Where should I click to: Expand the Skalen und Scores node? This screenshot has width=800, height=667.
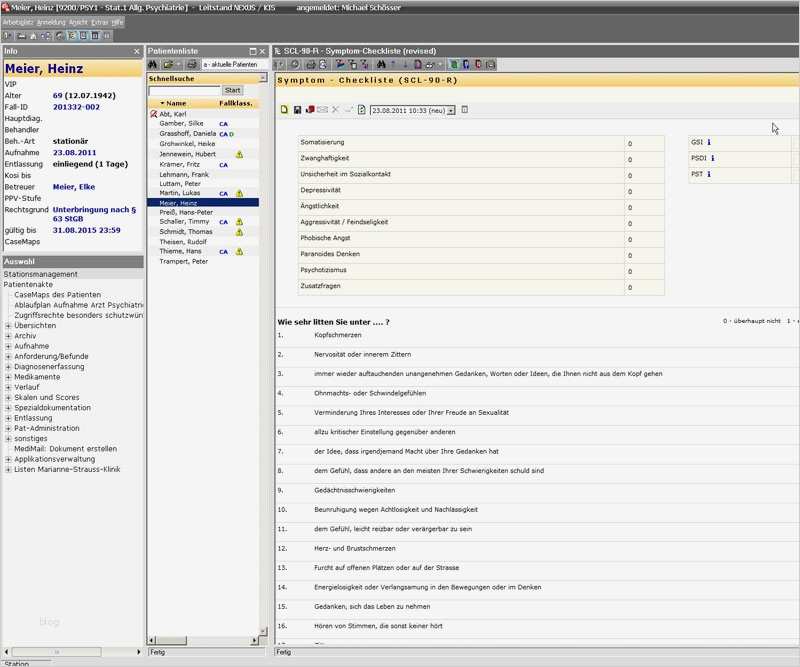pyautogui.click(x=8, y=397)
